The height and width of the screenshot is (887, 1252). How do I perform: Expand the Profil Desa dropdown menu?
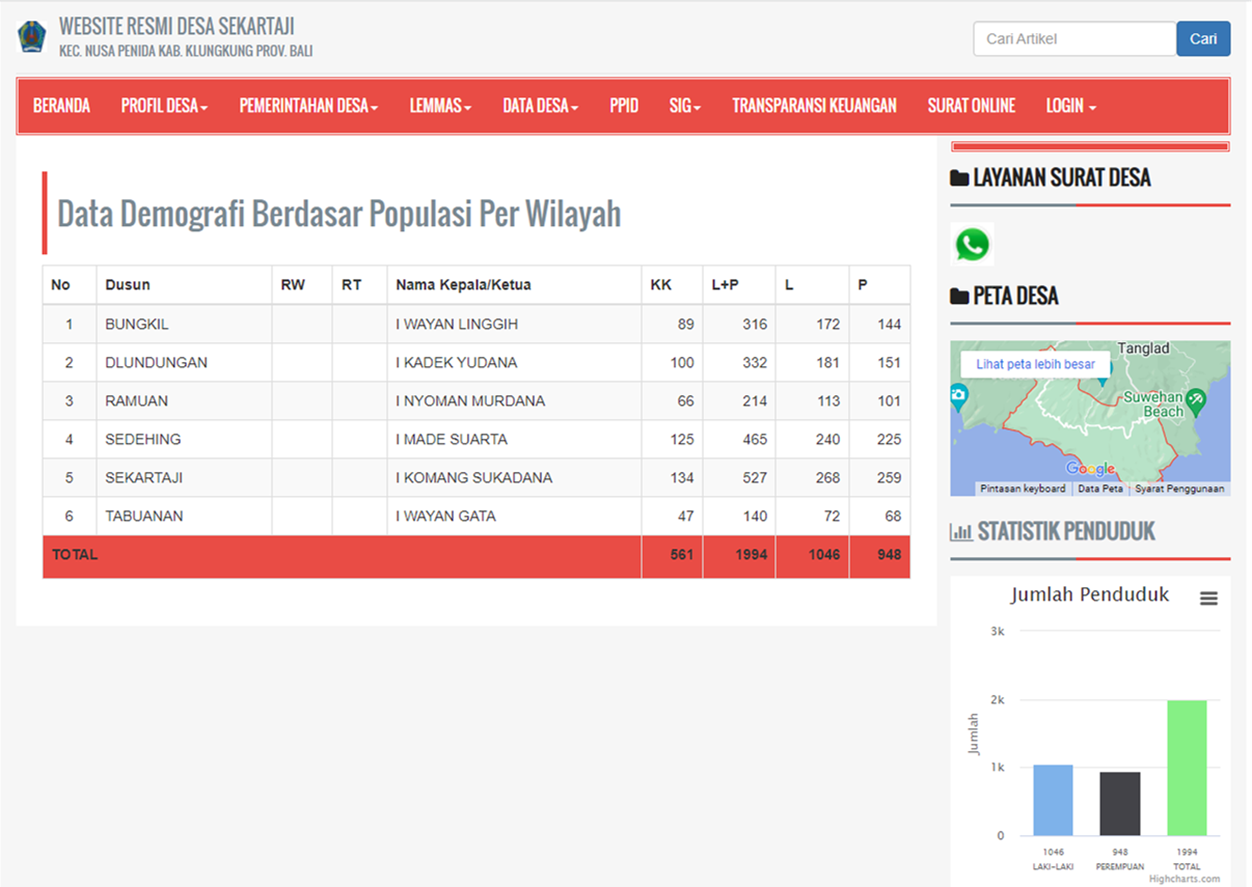pos(164,106)
